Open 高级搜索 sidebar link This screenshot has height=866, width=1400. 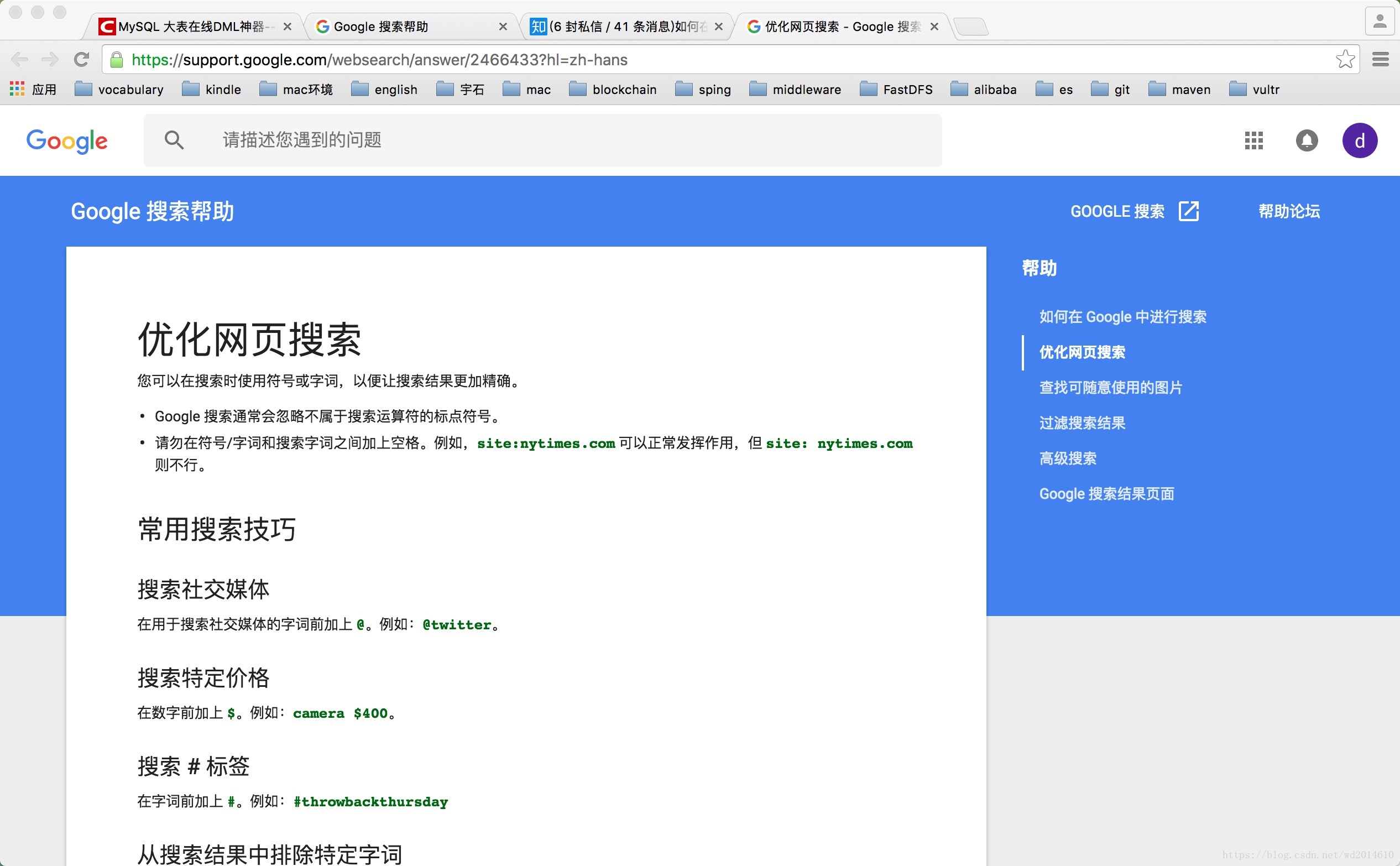1068,459
